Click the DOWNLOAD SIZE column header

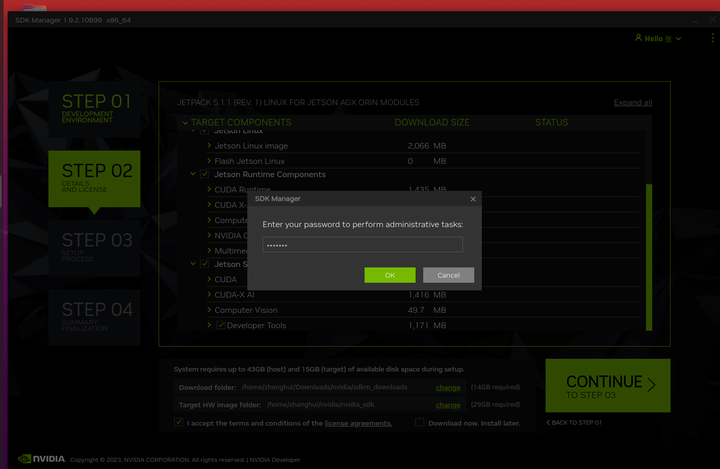(432, 123)
